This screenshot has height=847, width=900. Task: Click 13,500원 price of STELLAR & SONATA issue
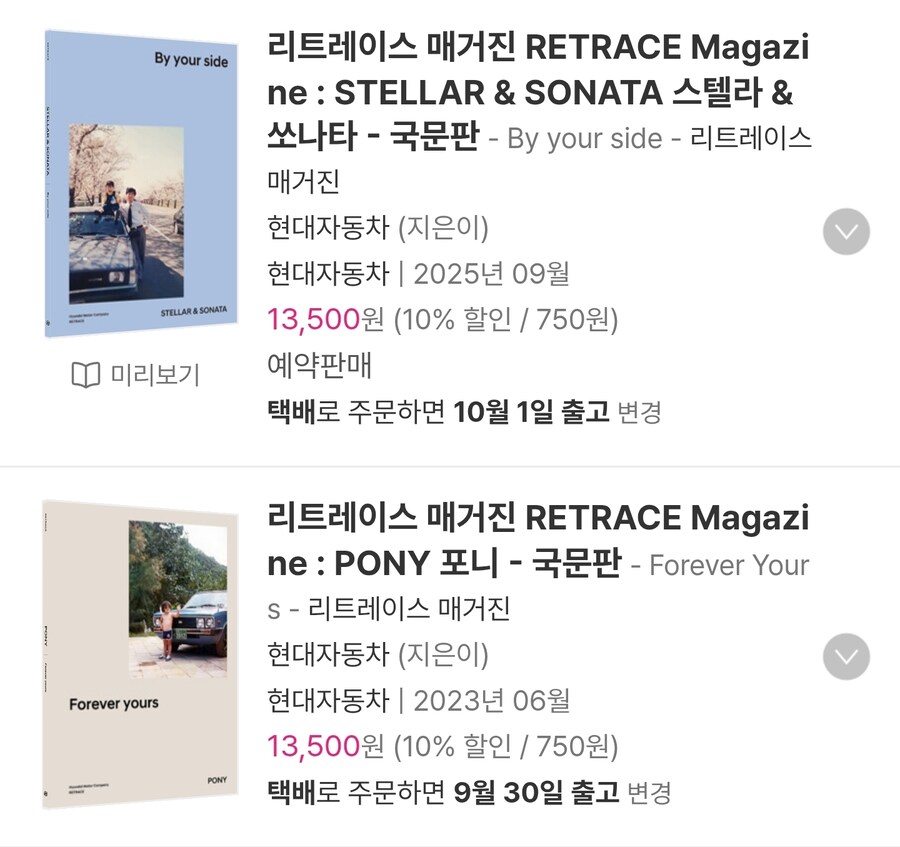click(x=325, y=320)
